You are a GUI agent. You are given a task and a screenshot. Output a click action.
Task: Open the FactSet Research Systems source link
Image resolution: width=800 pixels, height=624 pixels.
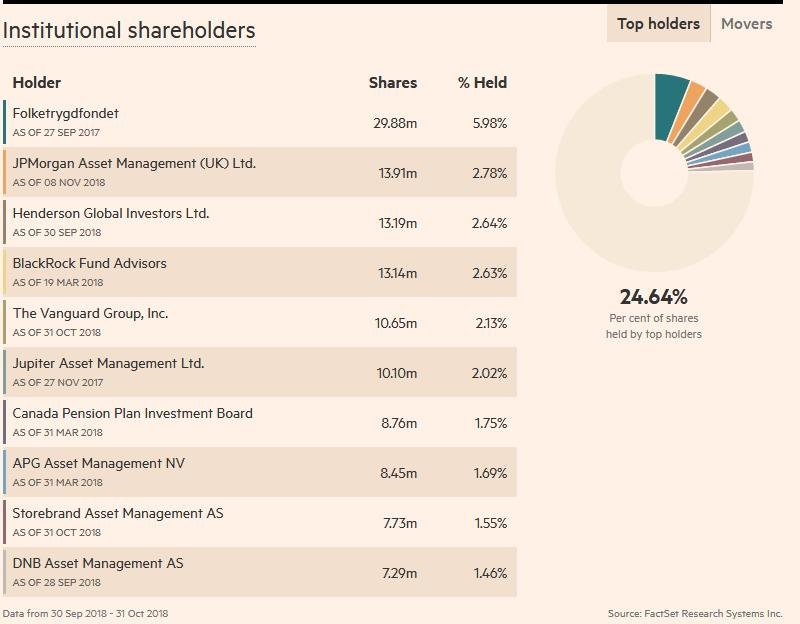694,608
